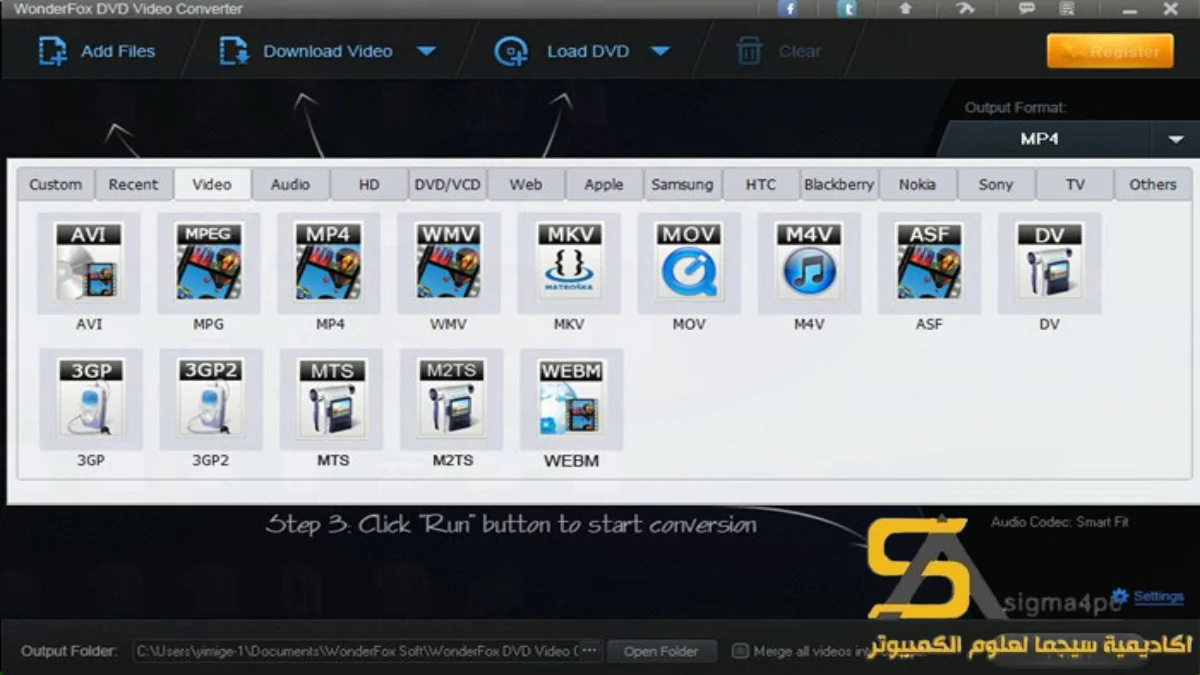1200x675 pixels.
Task: Choose the MTS camcorder format icon
Action: tap(332, 399)
